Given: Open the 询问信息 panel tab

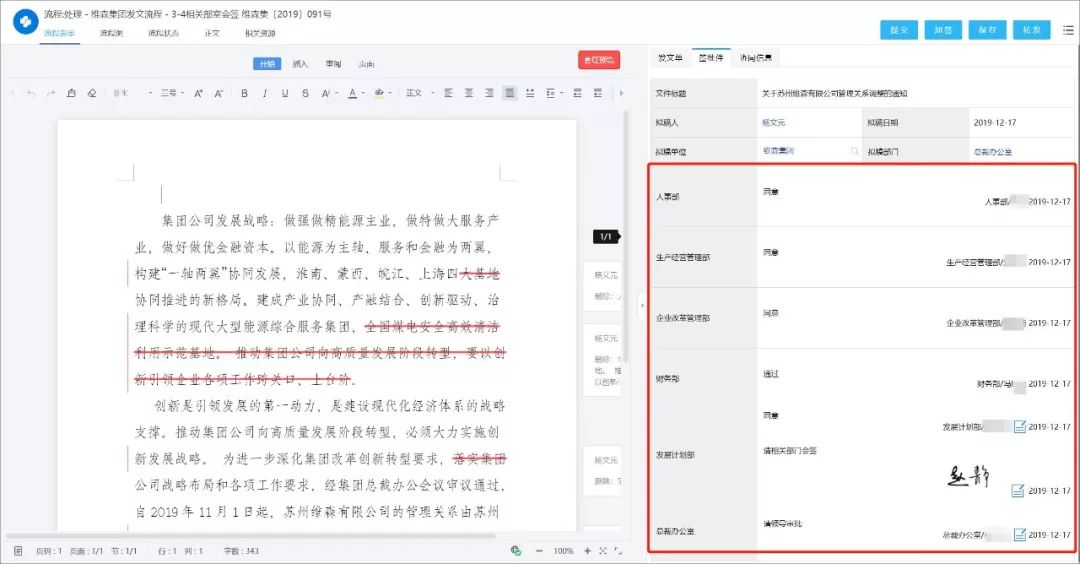Looking at the screenshot, I should [x=756, y=58].
